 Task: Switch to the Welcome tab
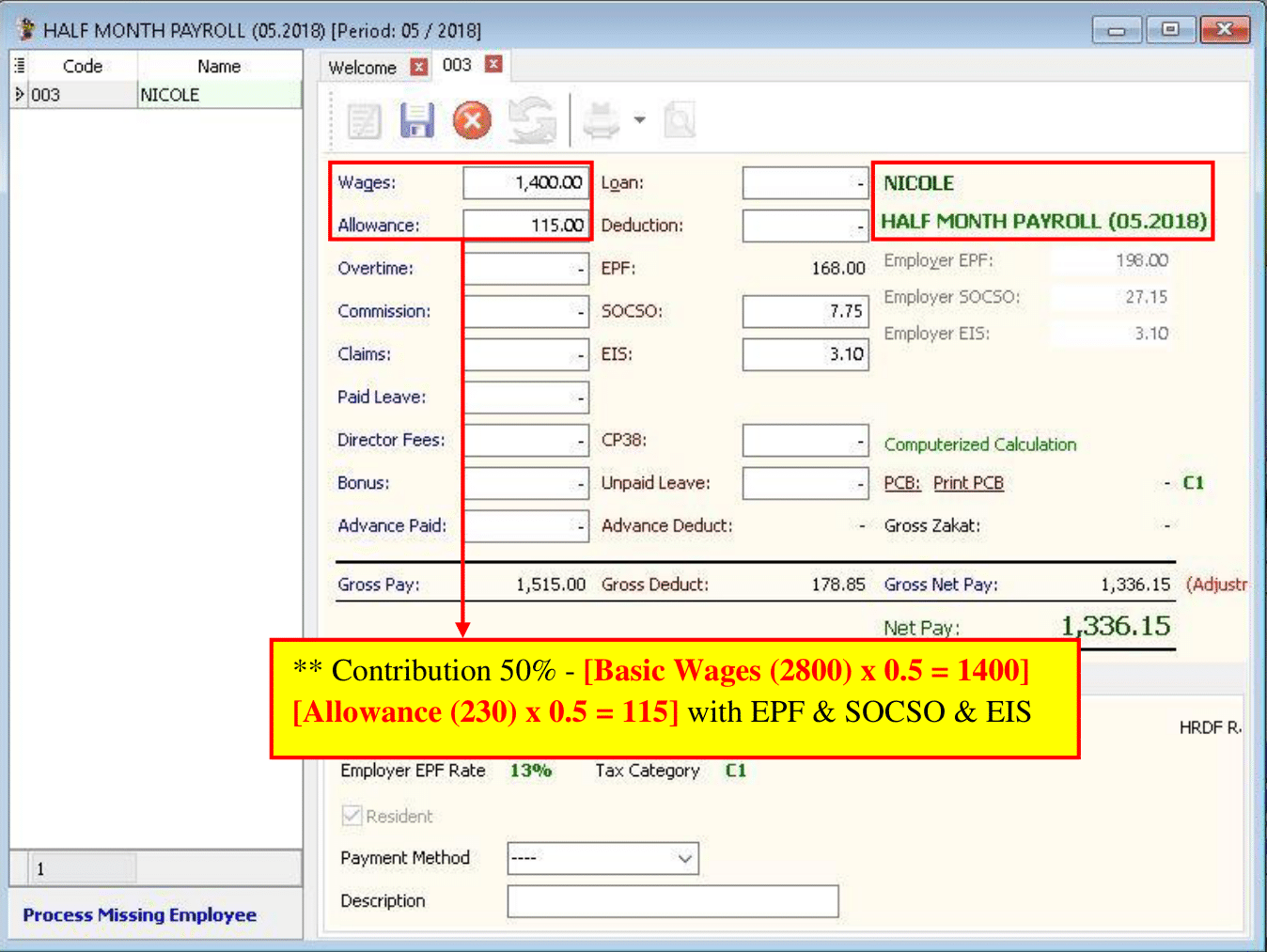coord(362,68)
